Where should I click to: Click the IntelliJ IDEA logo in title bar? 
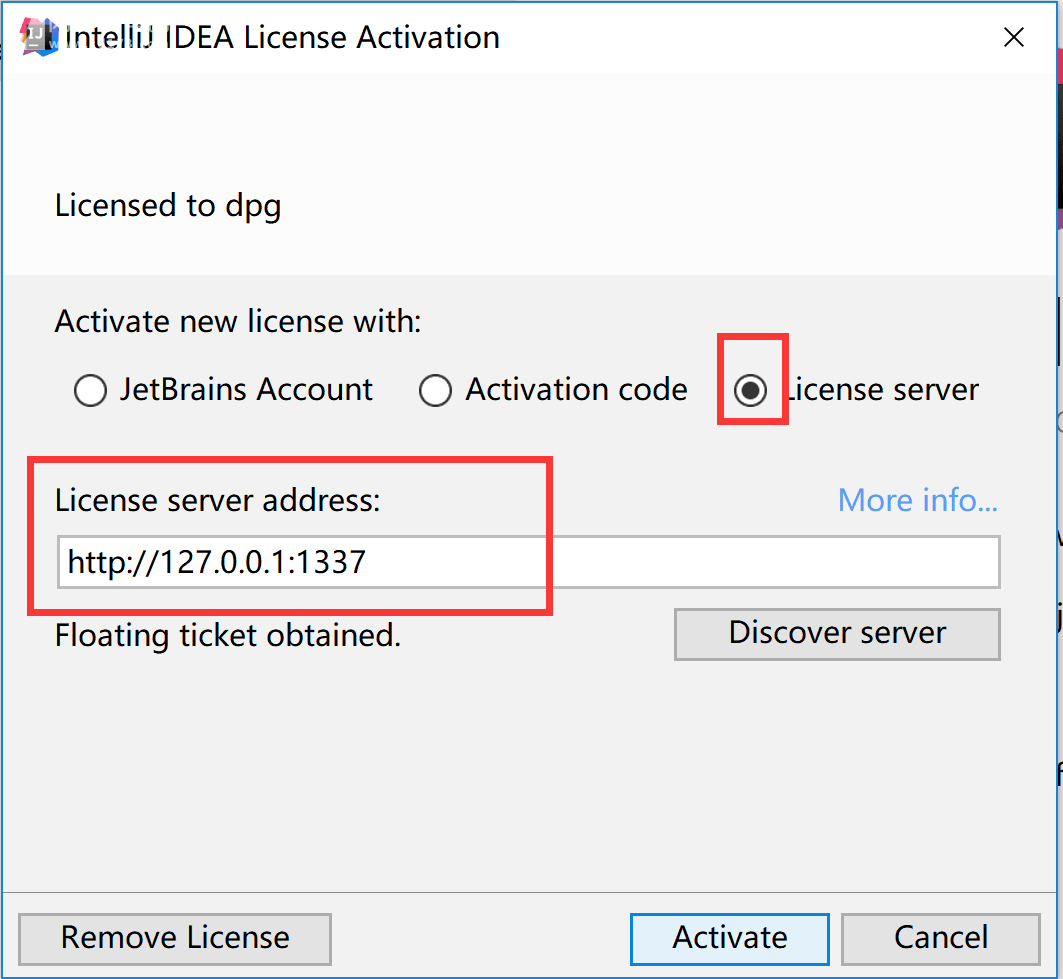coord(40,38)
